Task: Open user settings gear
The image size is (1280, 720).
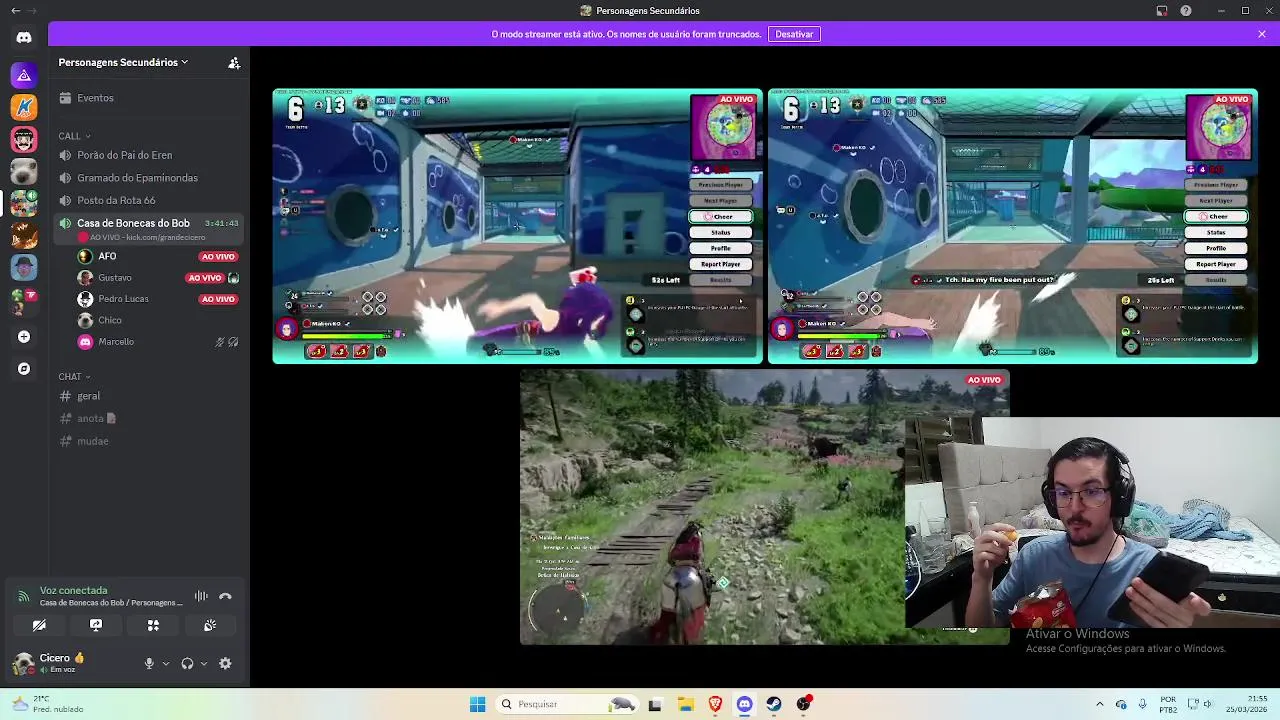Action: tap(225, 663)
